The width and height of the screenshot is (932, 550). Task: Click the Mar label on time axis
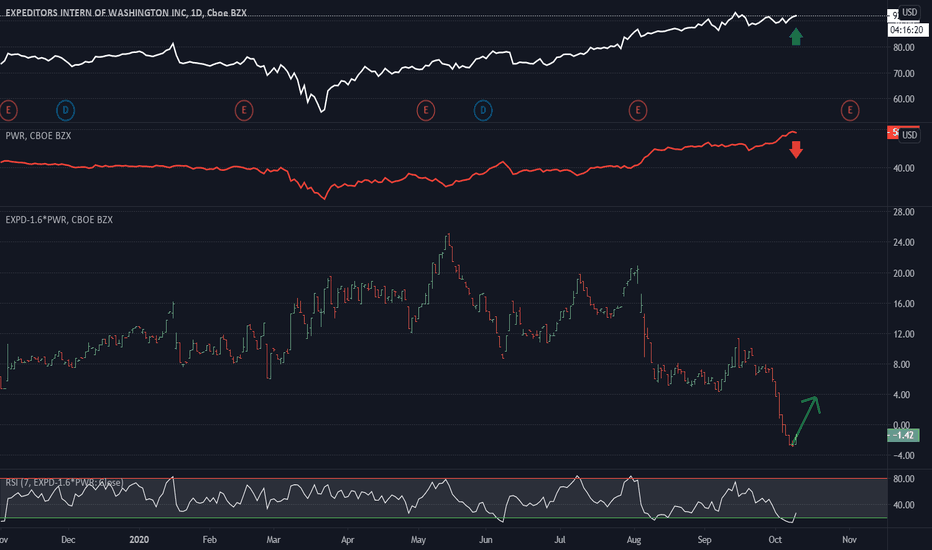[x=273, y=540]
